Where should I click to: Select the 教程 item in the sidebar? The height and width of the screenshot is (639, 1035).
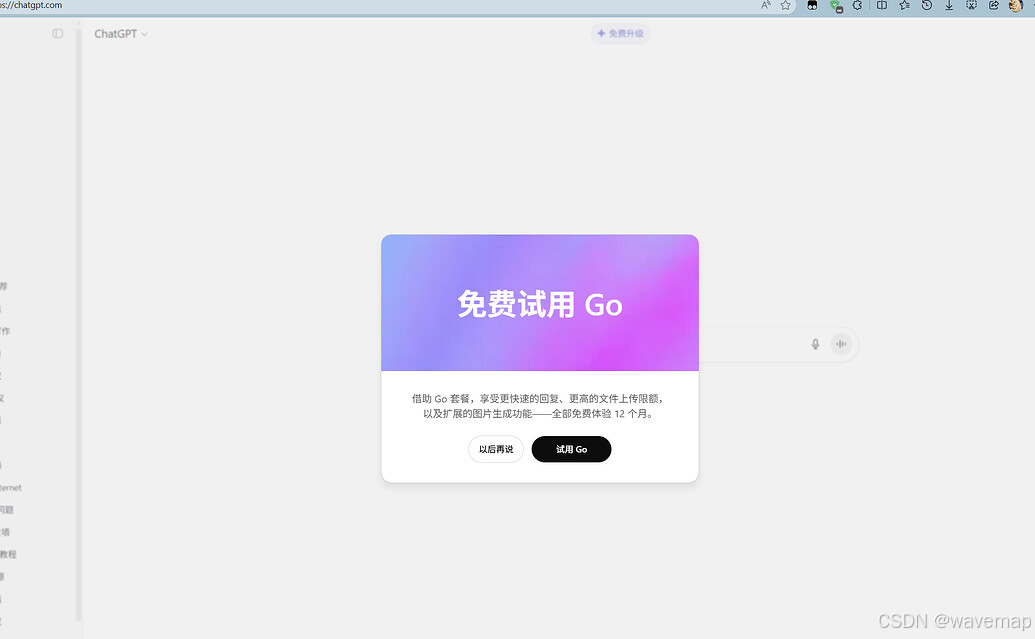8,554
